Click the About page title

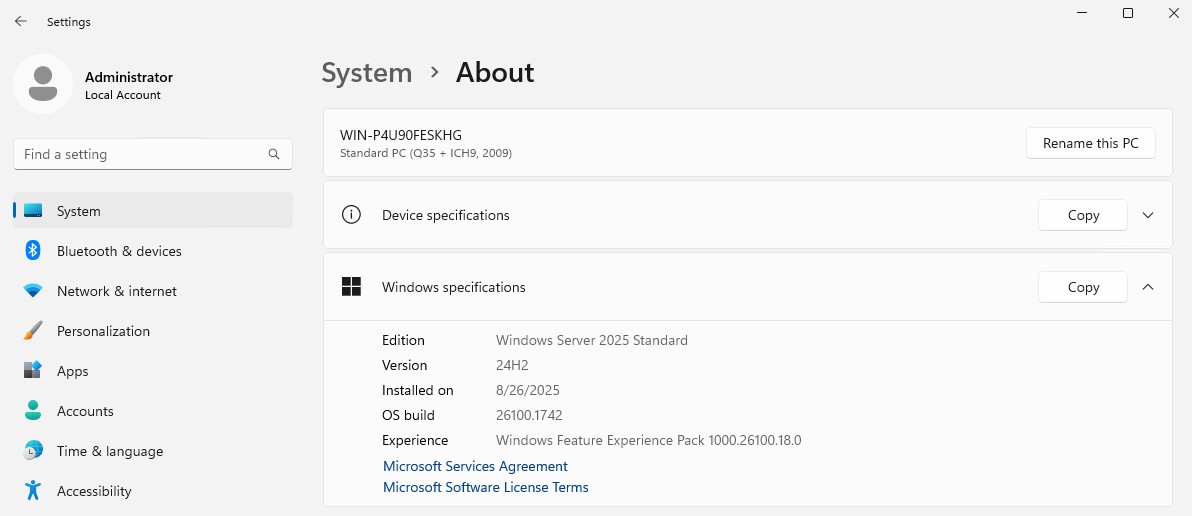495,73
